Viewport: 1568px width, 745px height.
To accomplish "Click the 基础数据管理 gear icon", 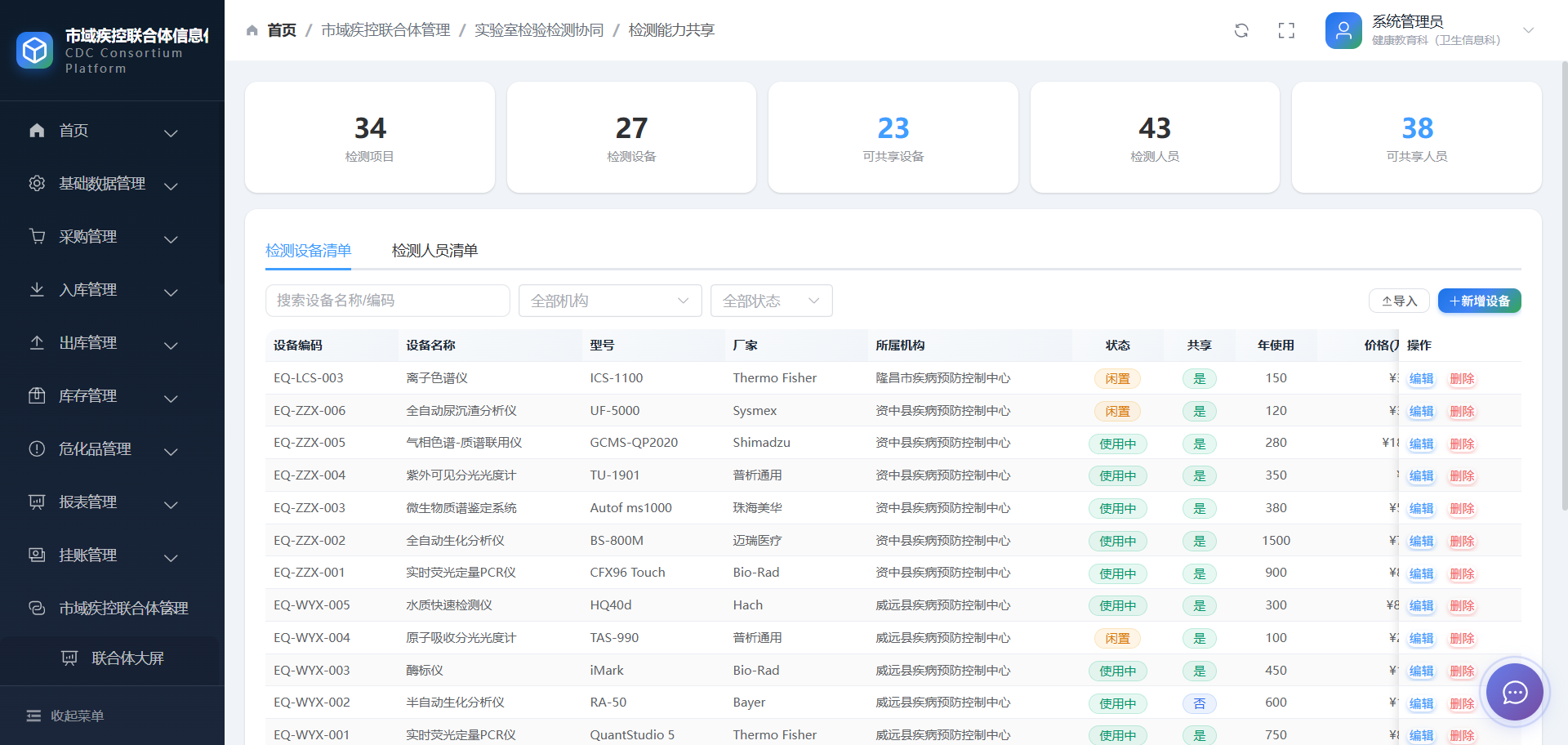I will coord(37,183).
